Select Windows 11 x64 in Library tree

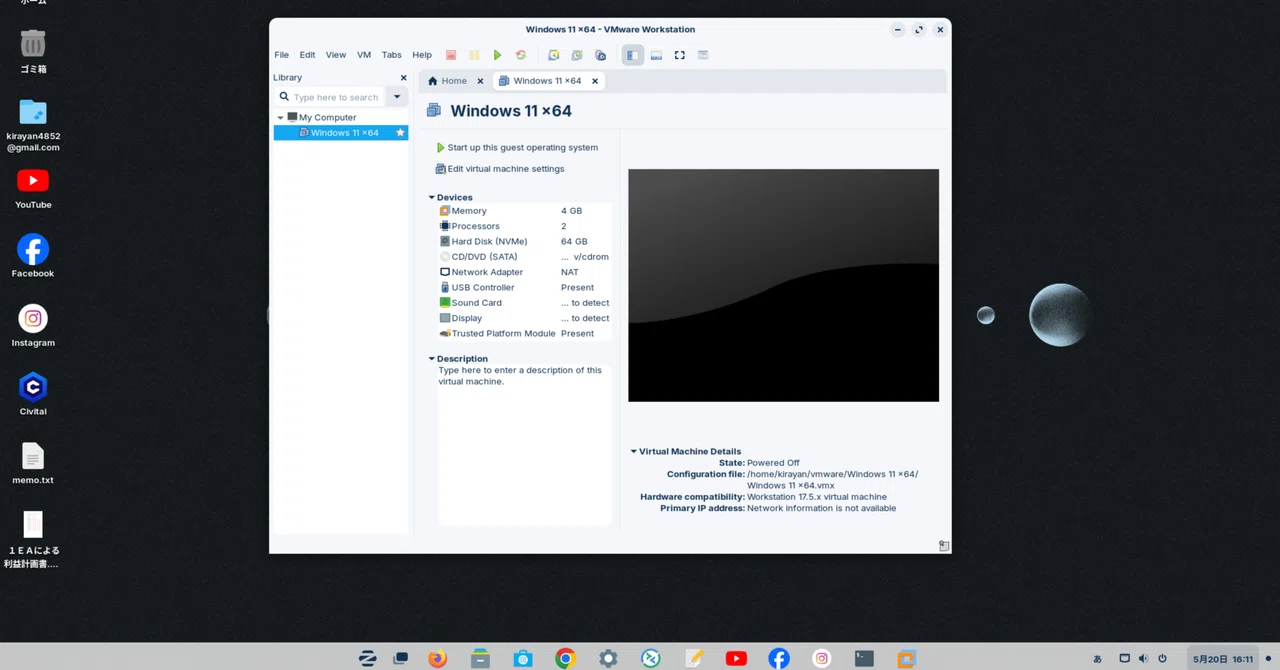coord(340,133)
